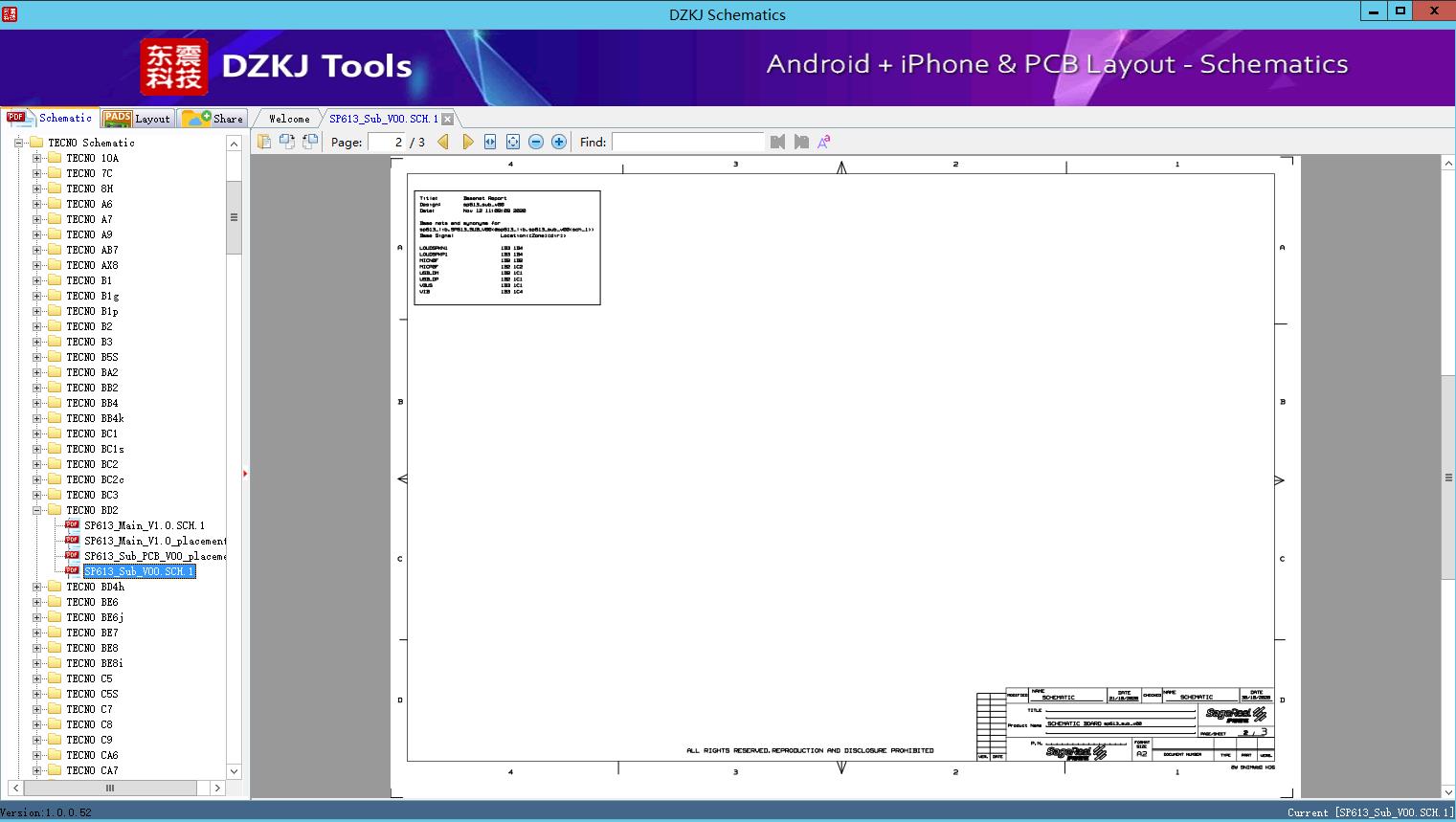Fit whole page icon
The image size is (1456, 822).
[x=513, y=142]
